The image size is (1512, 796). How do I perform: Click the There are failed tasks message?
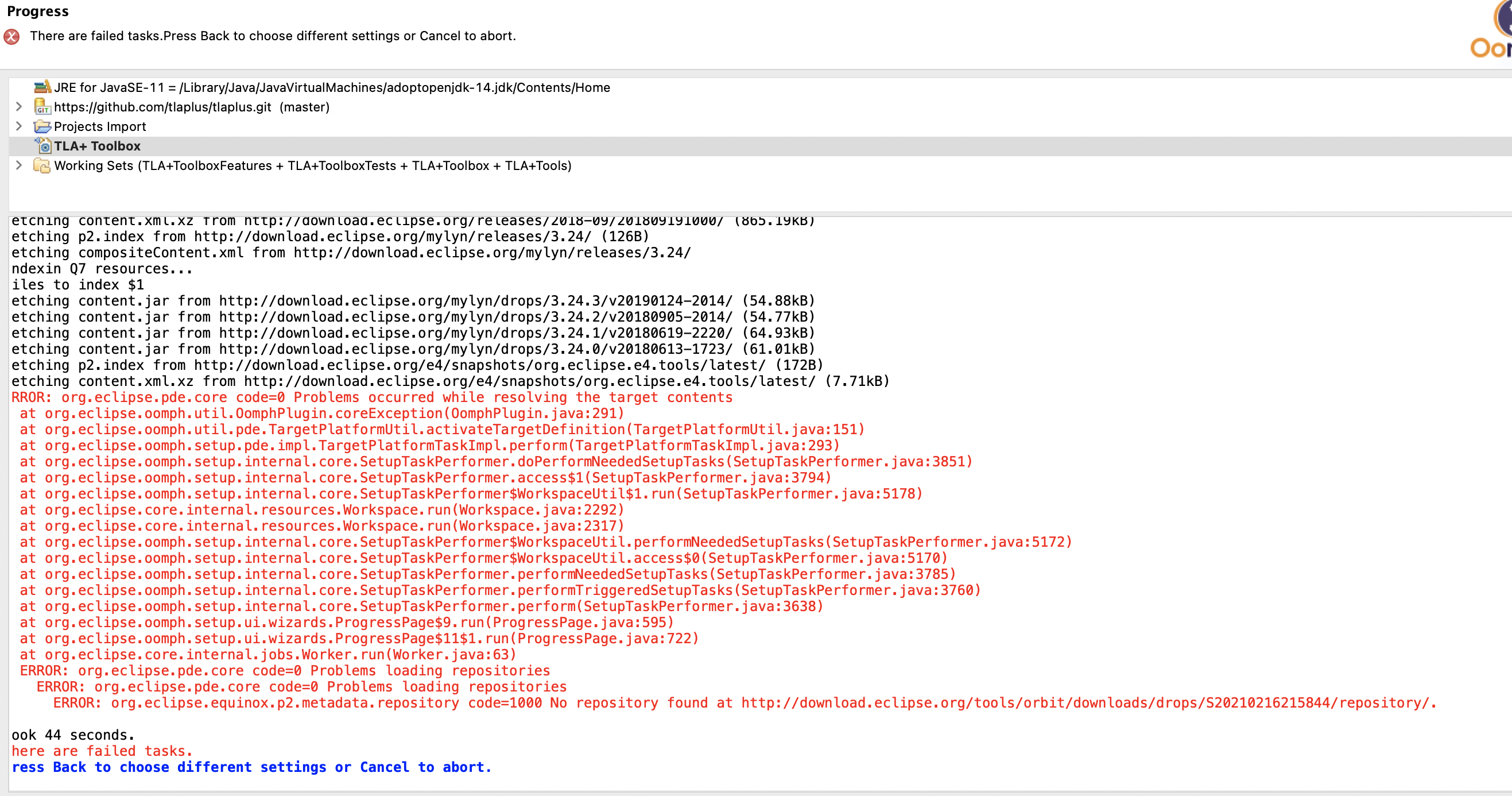pyautogui.click(x=273, y=36)
